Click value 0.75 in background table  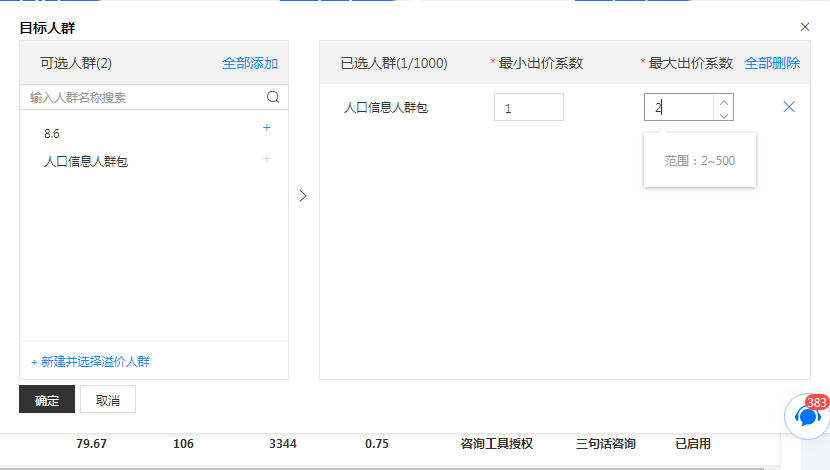[x=377, y=444]
